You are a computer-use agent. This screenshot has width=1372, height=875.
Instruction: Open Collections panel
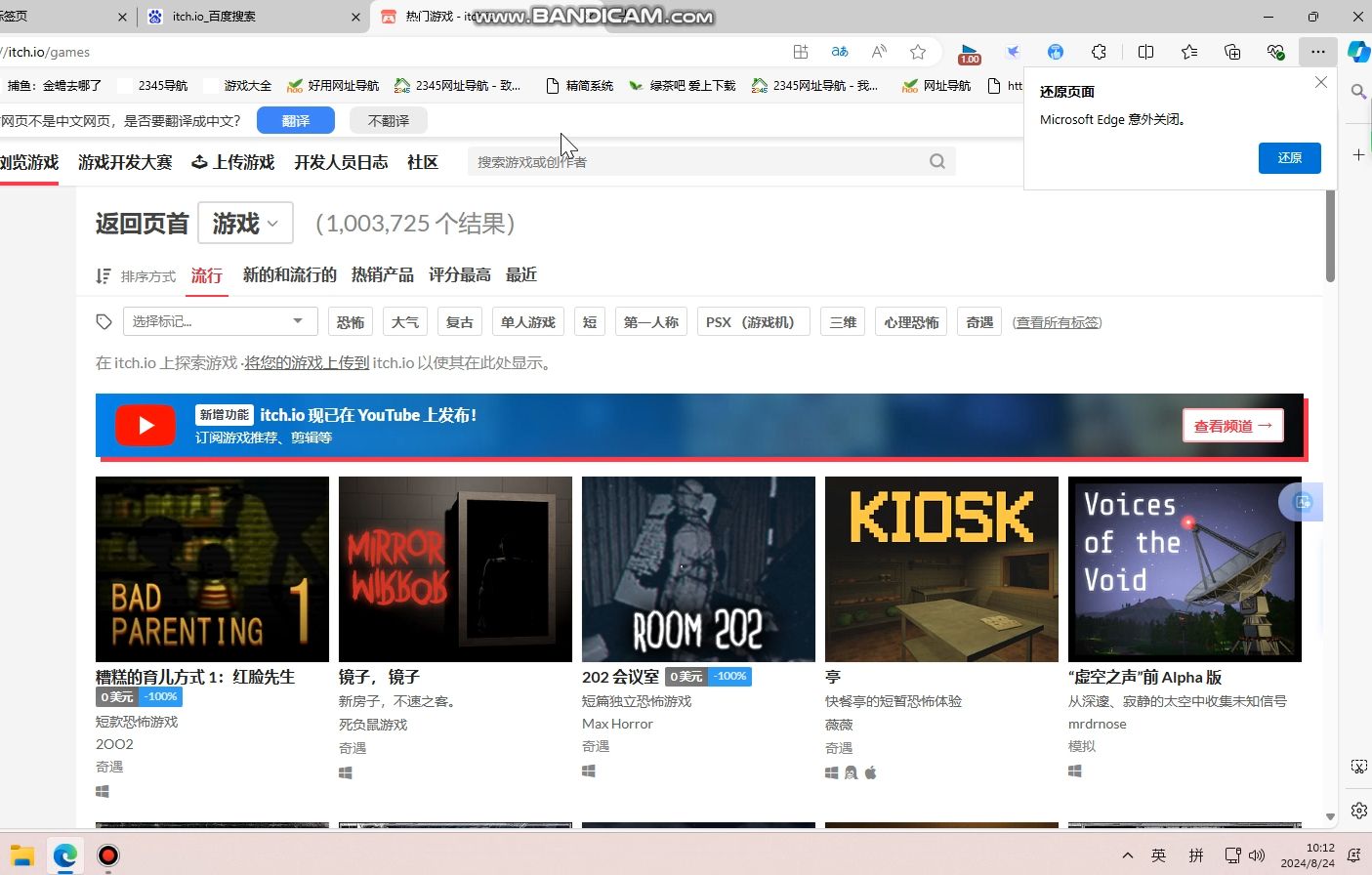pos(1232,52)
